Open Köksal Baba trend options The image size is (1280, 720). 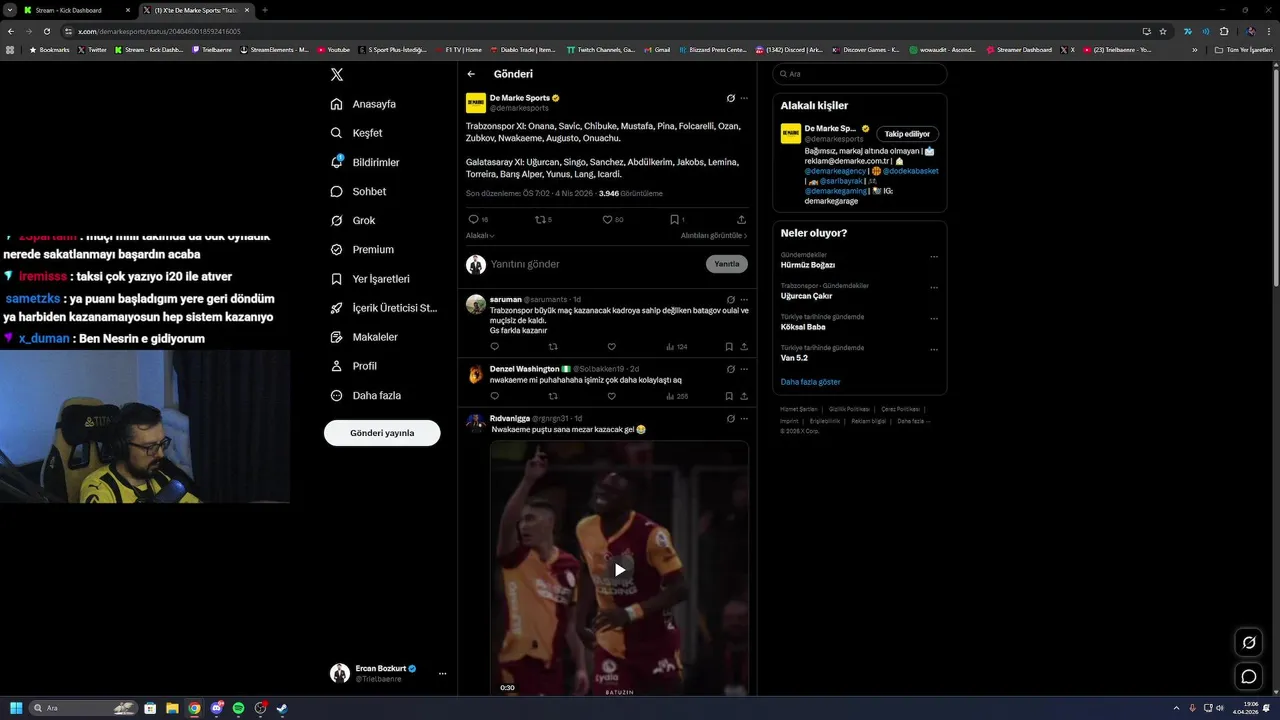click(x=934, y=319)
